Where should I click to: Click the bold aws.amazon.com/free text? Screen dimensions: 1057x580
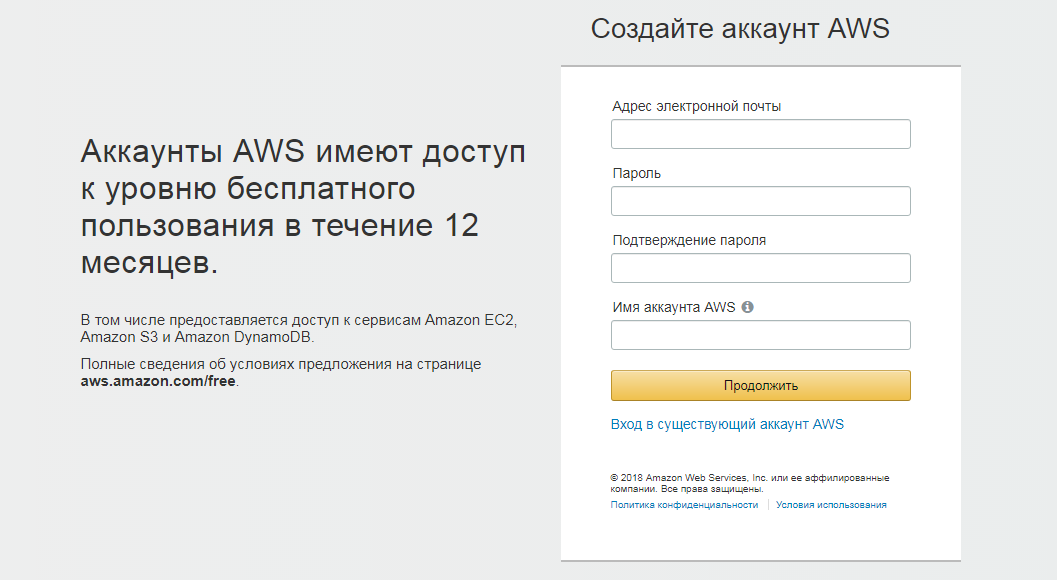pos(158,381)
